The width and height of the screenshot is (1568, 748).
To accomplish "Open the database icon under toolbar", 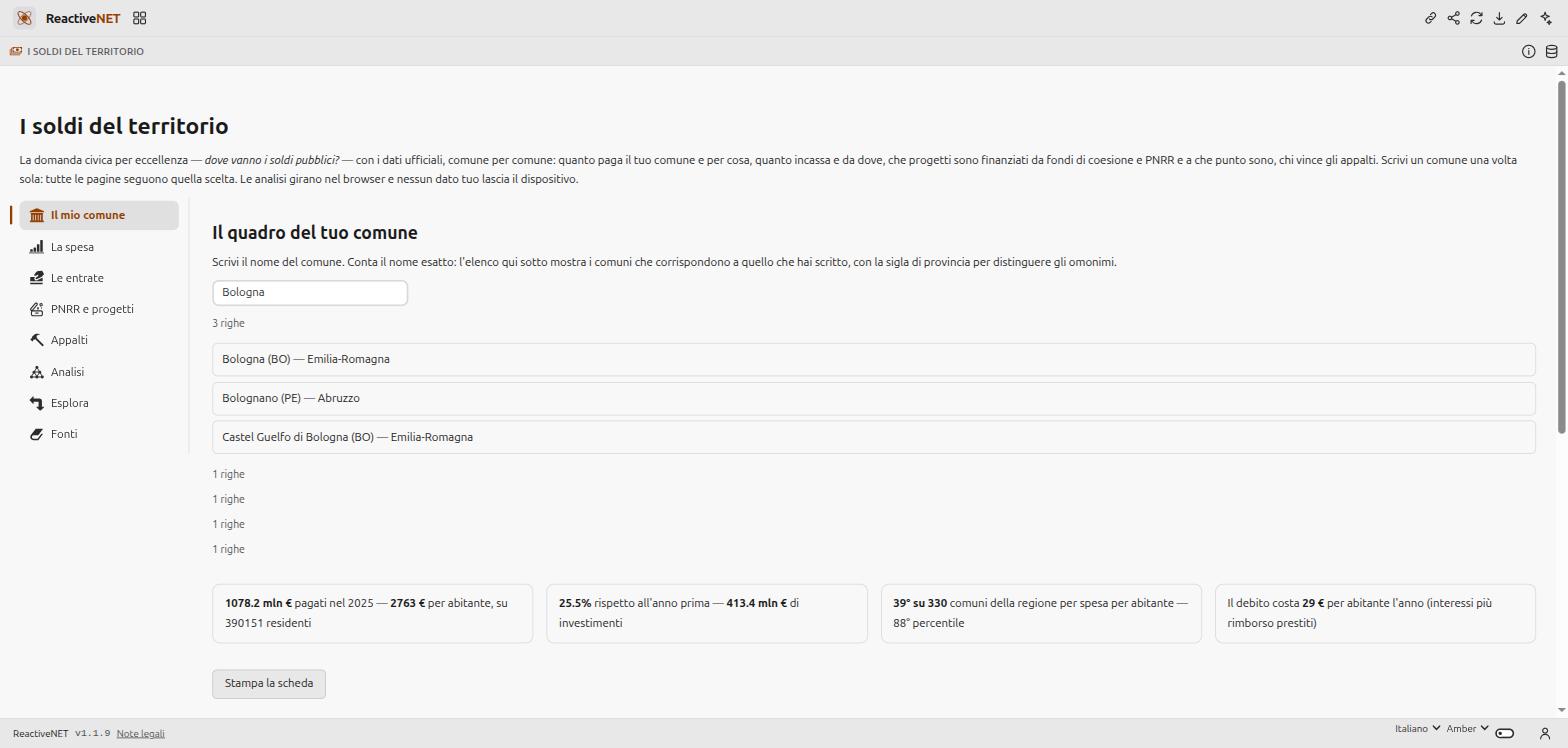I will pyautogui.click(x=1552, y=51).
